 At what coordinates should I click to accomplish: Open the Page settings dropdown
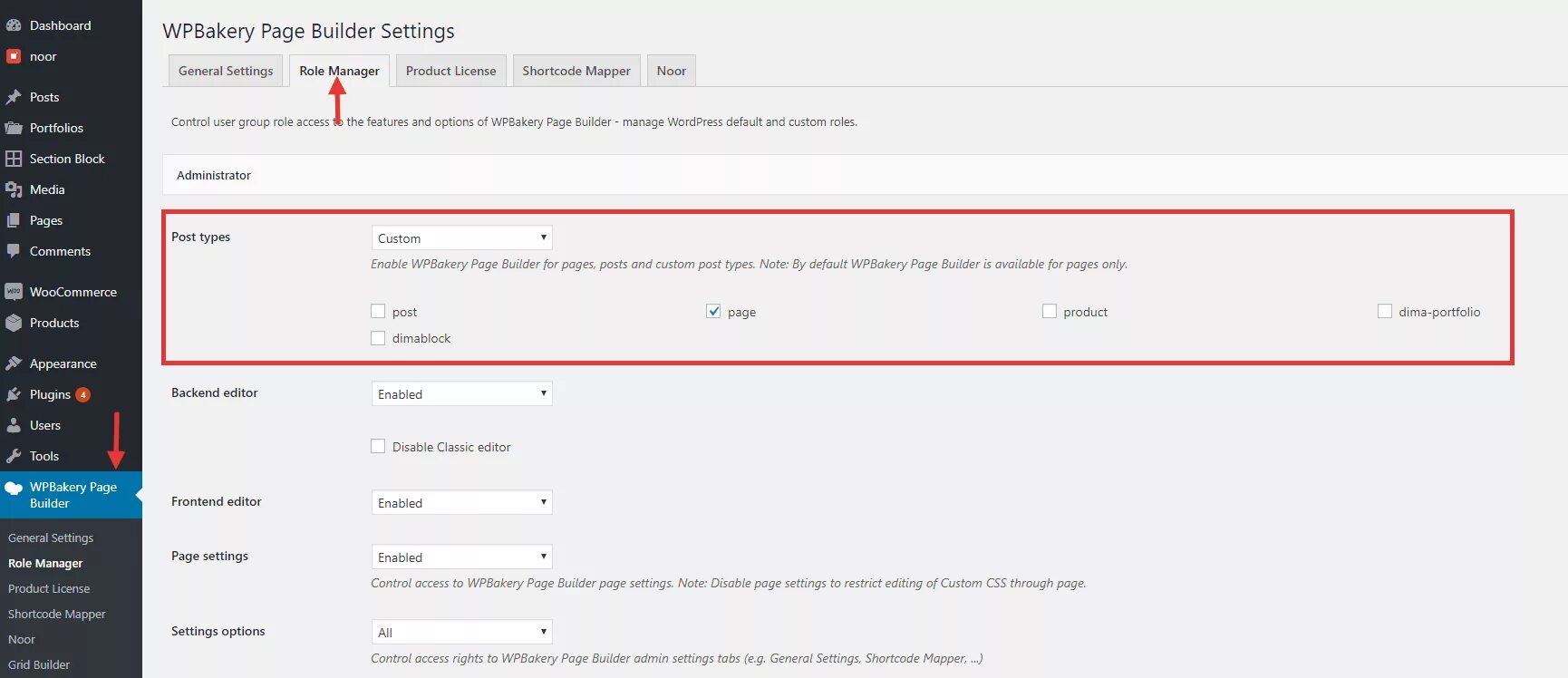[461, 557]
